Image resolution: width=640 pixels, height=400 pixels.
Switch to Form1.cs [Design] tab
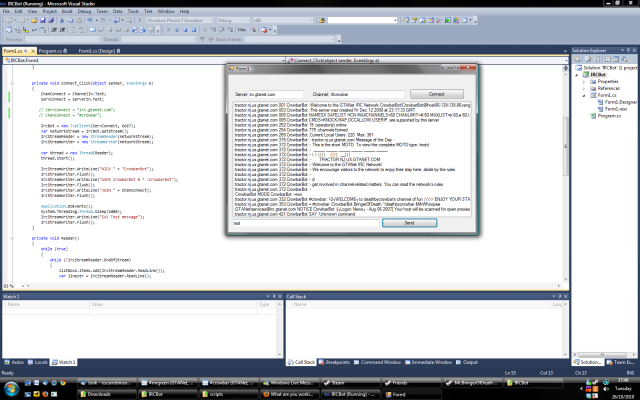point(99,51)
